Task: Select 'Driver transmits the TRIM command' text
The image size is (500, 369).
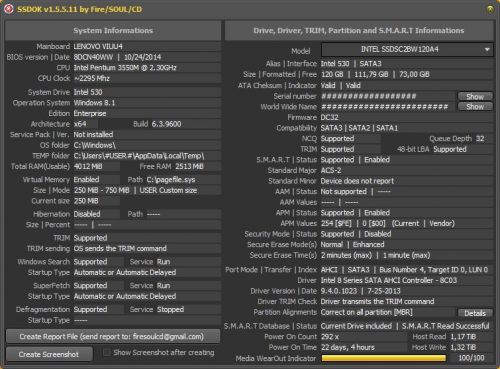Action: [x=377, y=302]
